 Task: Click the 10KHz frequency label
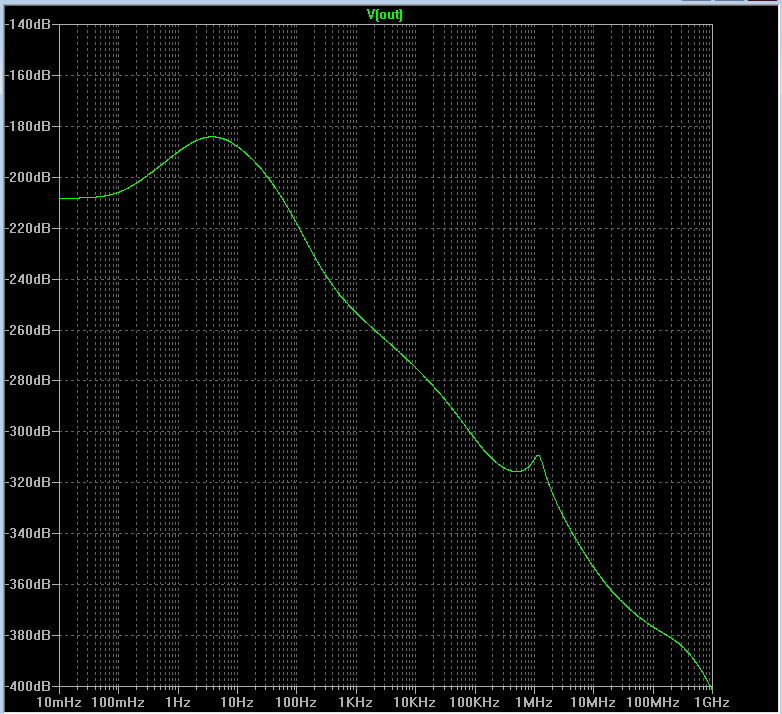click(x=414, y=703)
